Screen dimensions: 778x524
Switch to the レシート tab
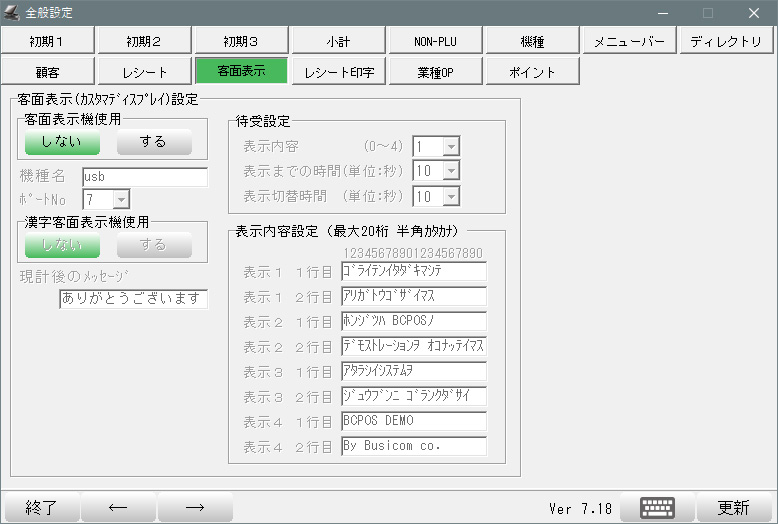pos(144,72)
